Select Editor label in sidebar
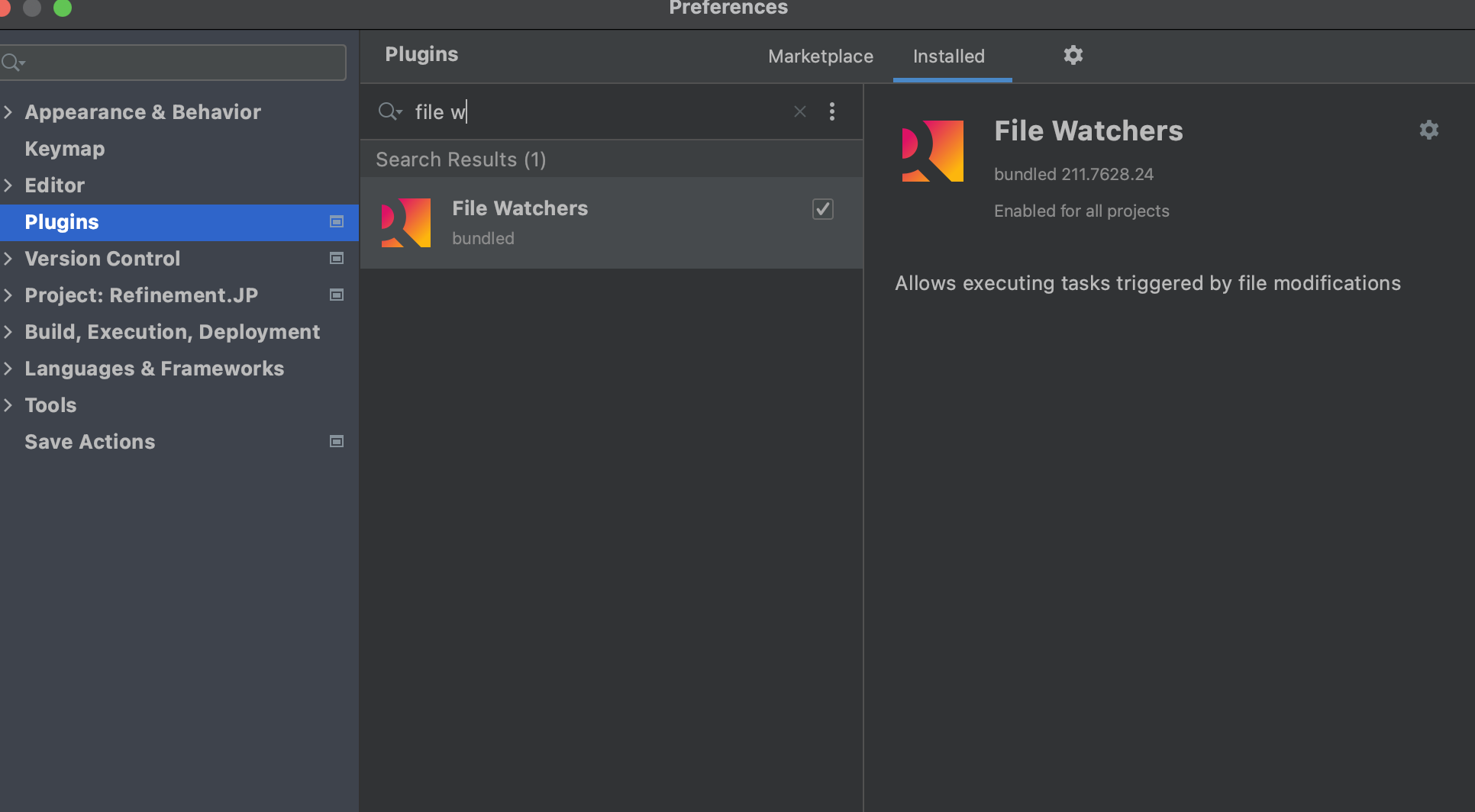The width and height of the screenshot is (1475, 812). click(54, 185)
